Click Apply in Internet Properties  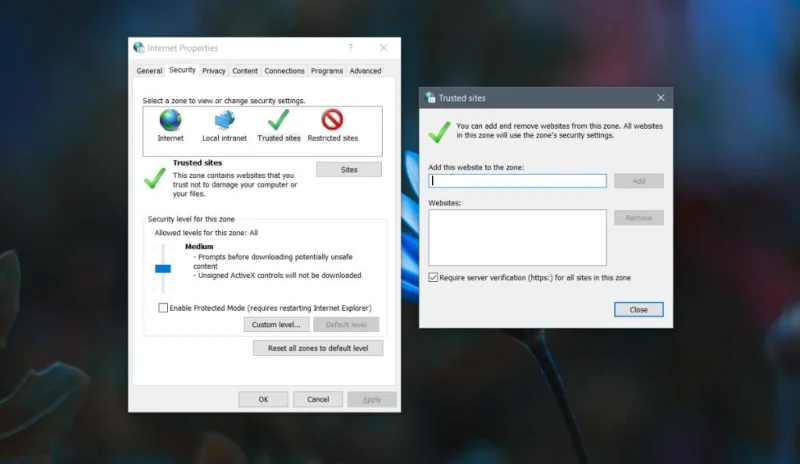click(x=372, y=399)
